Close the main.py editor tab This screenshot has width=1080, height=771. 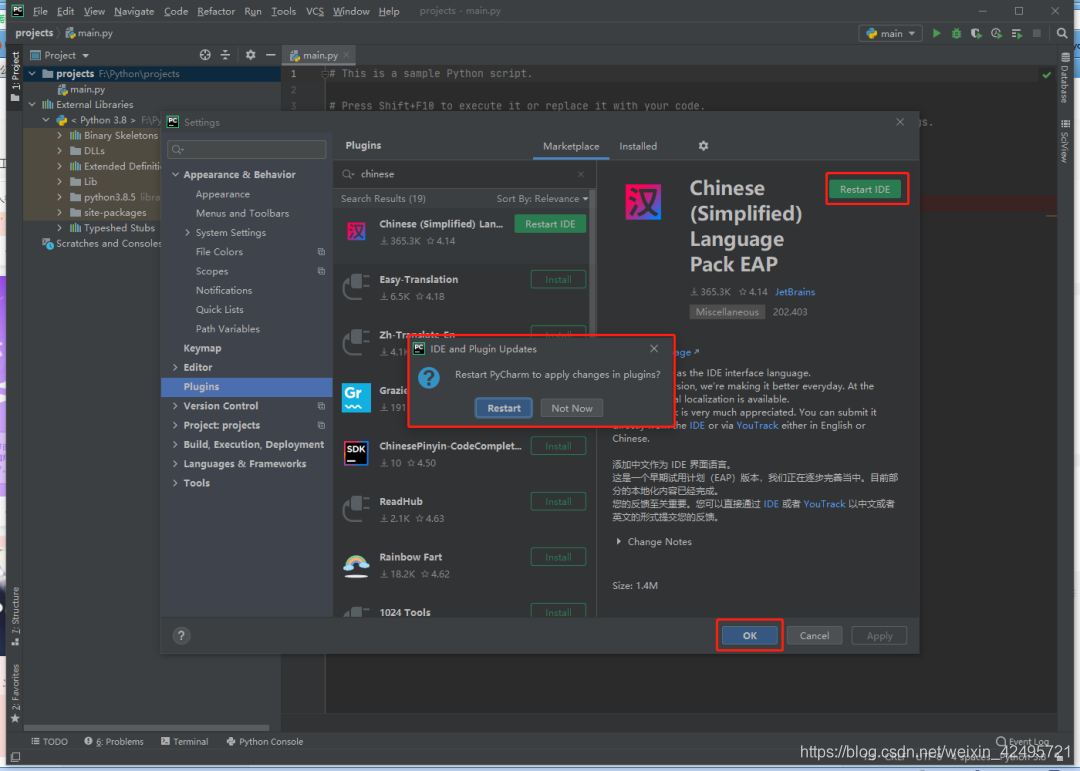[x=346, y=55]
